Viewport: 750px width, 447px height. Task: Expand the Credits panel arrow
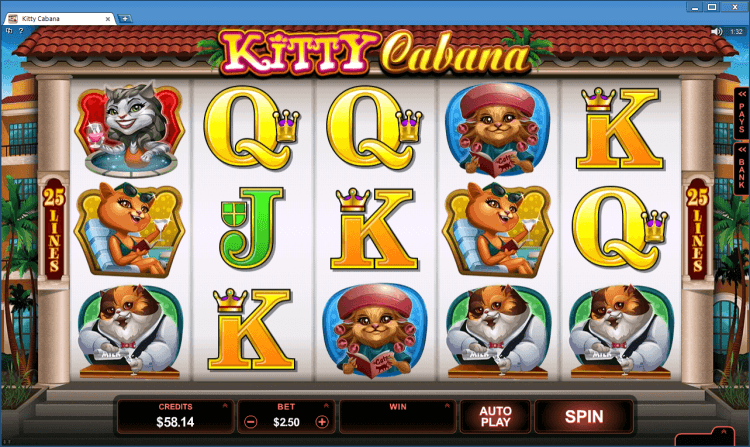point(225,406)
